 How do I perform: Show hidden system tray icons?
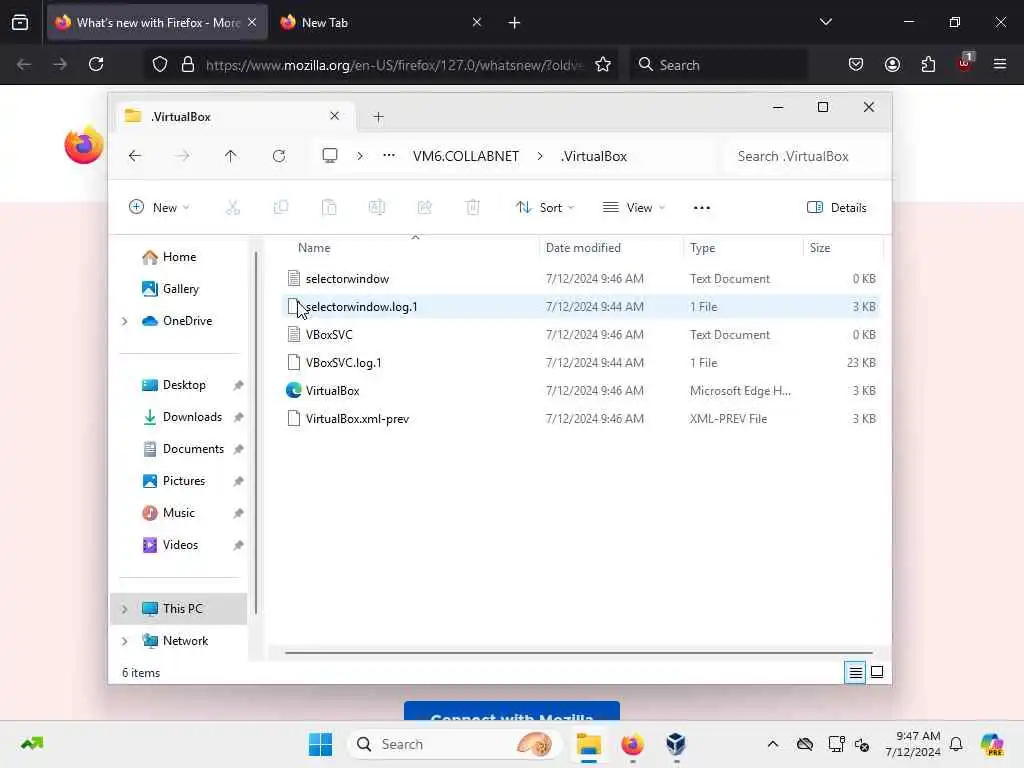(773, 744)
